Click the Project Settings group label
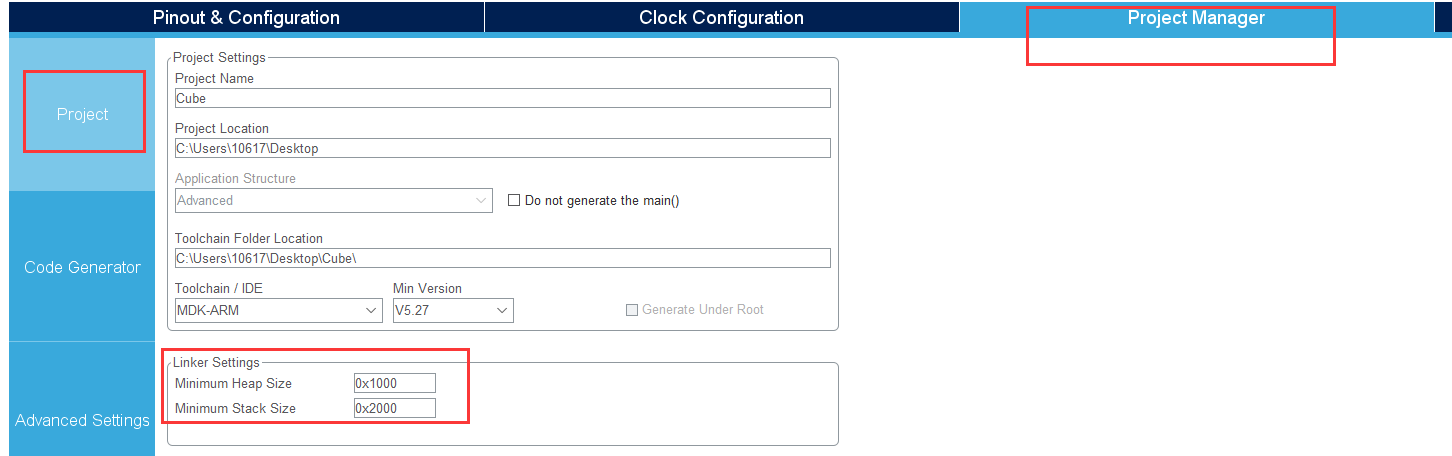This screenshot has width=1452, height=456. [219, 58]
